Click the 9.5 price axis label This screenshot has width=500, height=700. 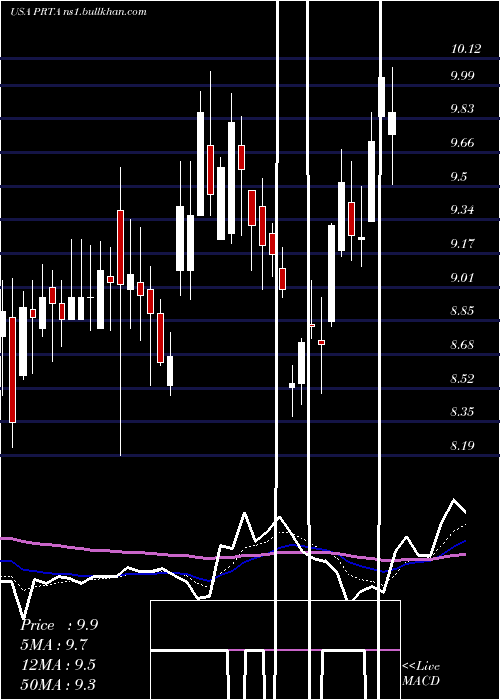tap(458, 177)
